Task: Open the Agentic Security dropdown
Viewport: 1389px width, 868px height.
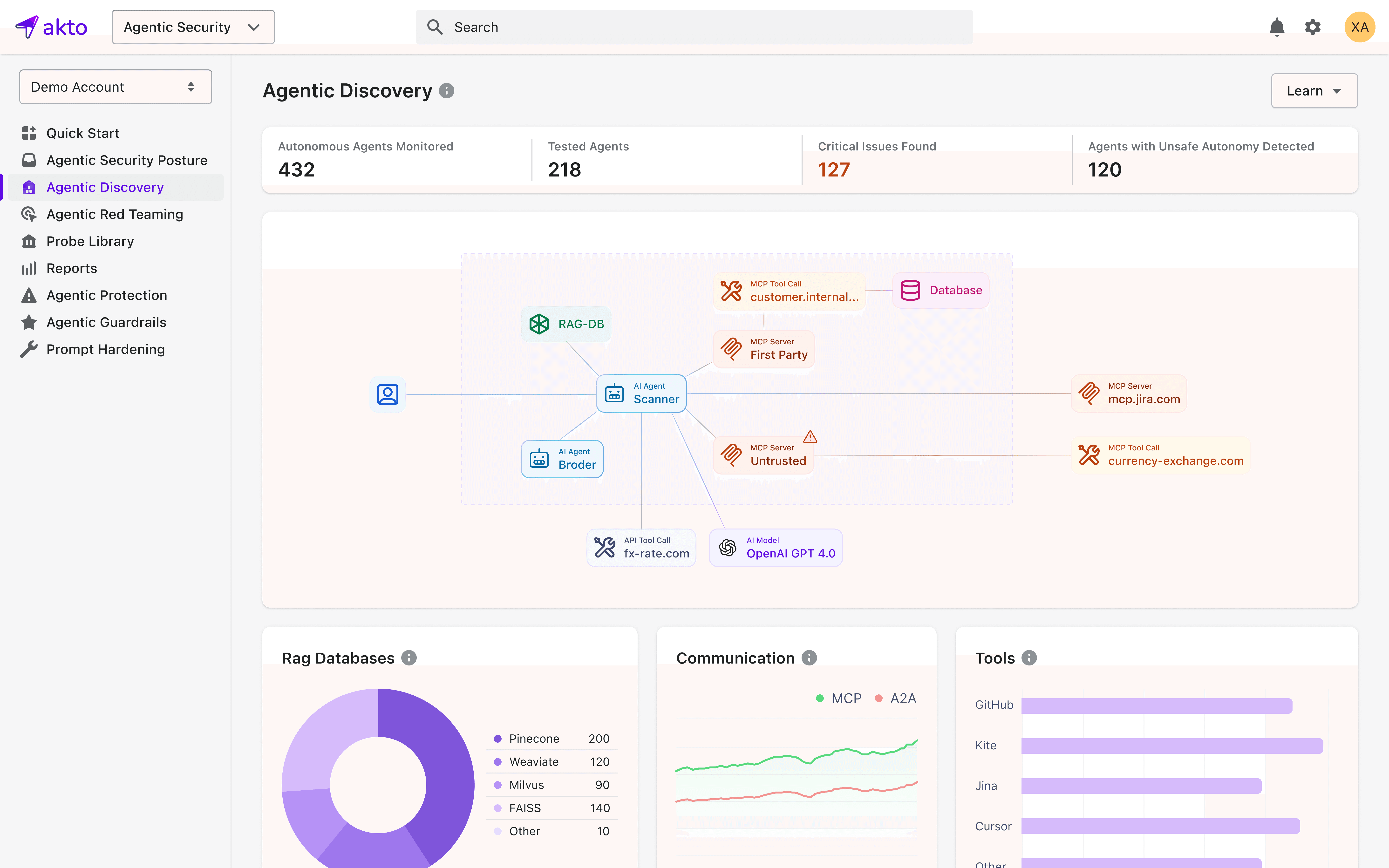Action: pyautogui.click(x=193, y=27)
